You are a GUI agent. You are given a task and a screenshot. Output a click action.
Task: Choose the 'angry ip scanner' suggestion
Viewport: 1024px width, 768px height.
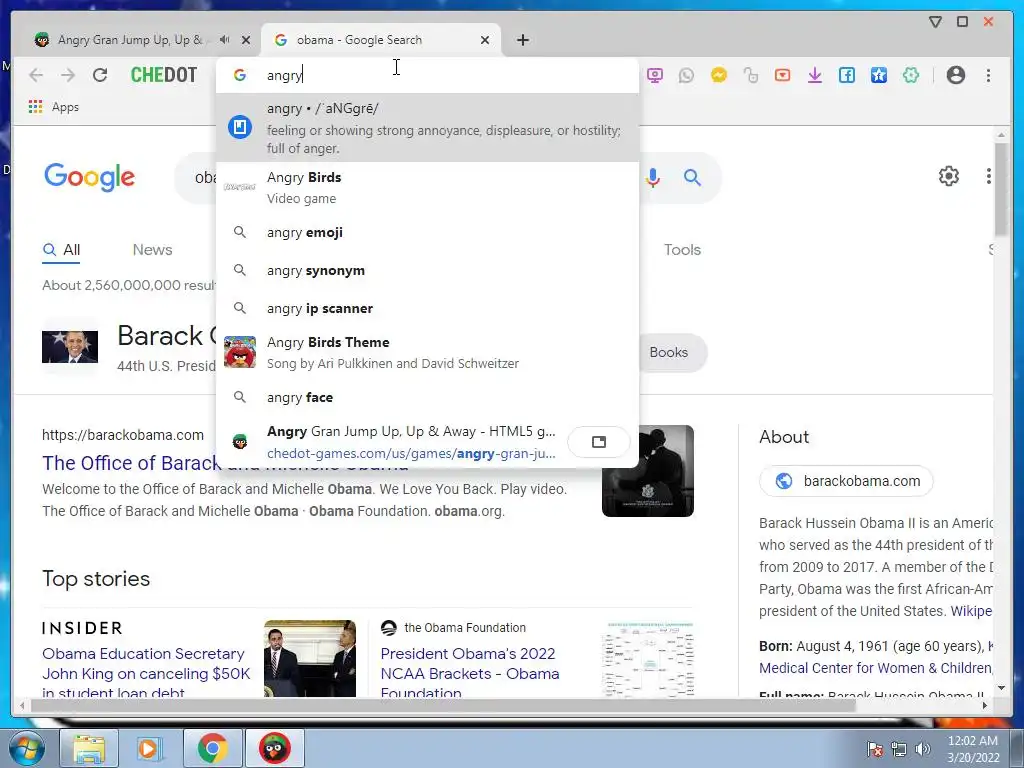pyautogui.click(x=428, y=308)
